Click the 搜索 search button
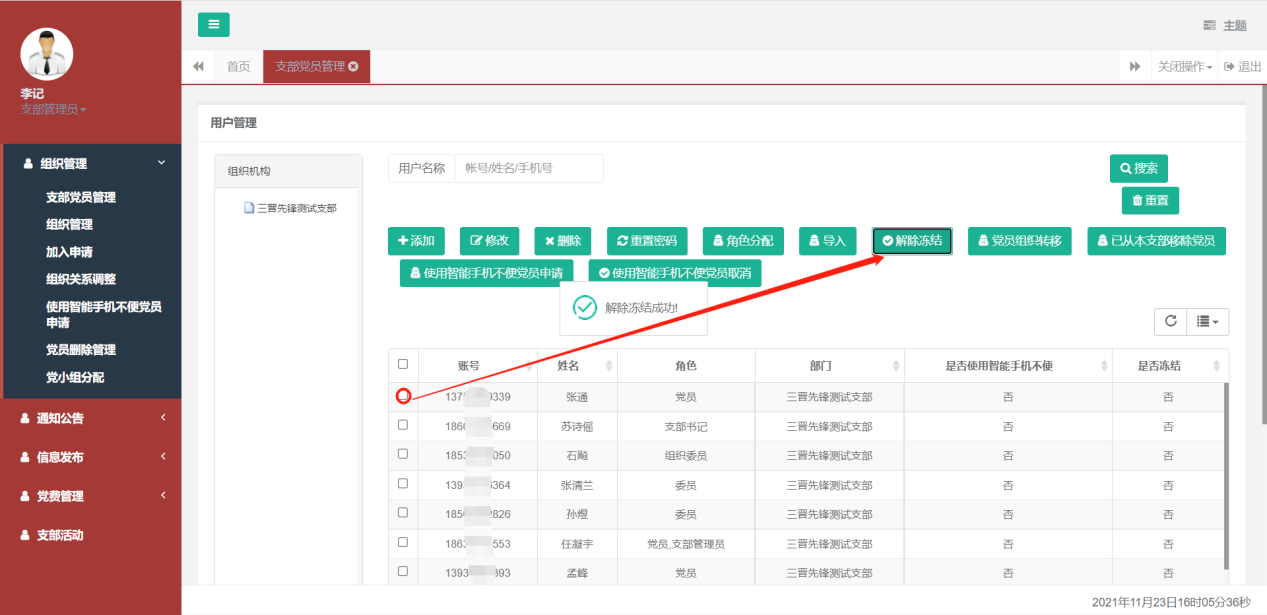Viewport: 1267px width, 615px height. coord(1138,169)
